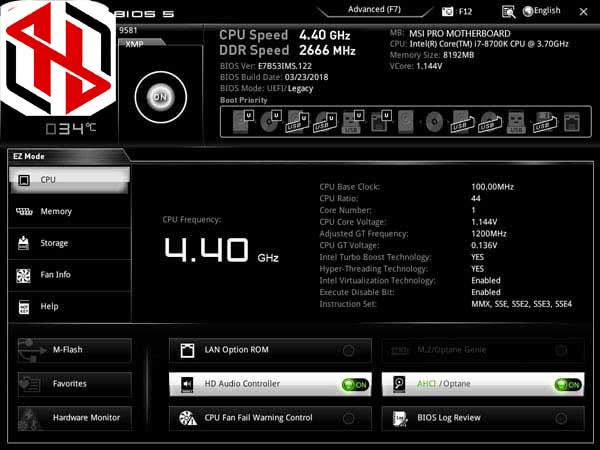Click the Instruction Set MMX, SSE values

pyautogui.click(x=522, y=304)
